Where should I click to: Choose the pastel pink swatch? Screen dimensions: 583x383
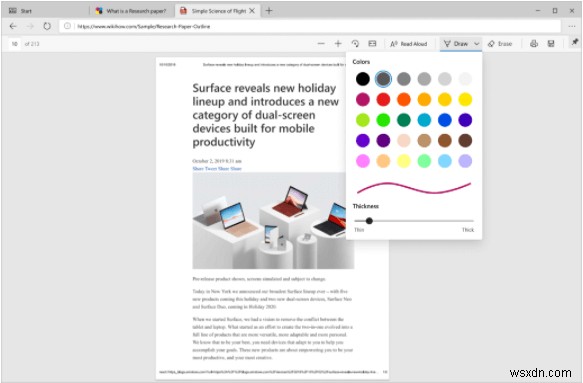[x=363, y=161]
